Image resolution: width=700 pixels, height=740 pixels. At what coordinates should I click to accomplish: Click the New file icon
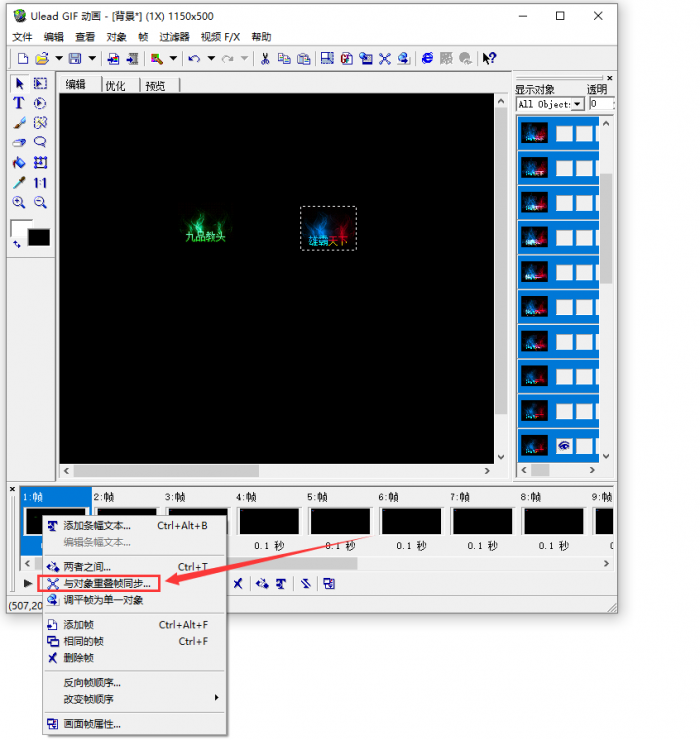pos(20,59)
